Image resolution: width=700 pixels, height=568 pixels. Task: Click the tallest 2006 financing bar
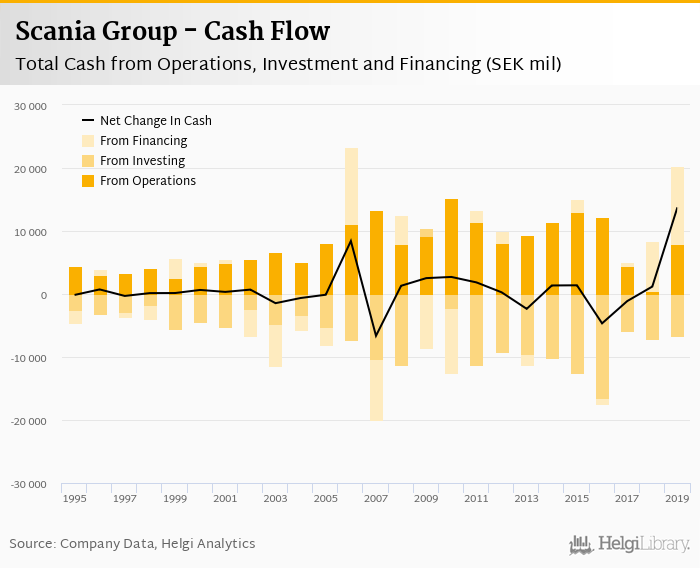tap(351, 186)
